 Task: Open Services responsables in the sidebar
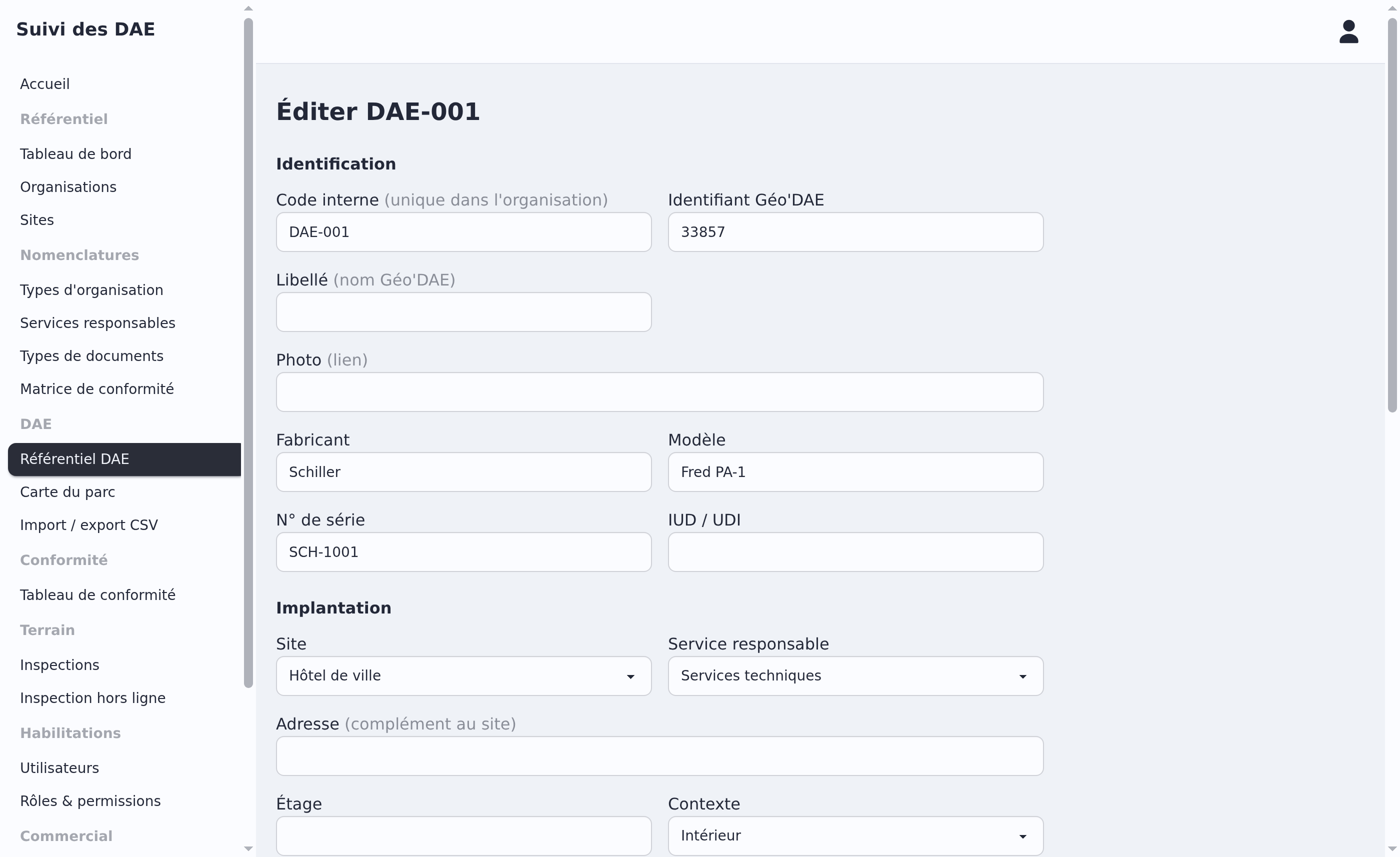tap(124, 323)
